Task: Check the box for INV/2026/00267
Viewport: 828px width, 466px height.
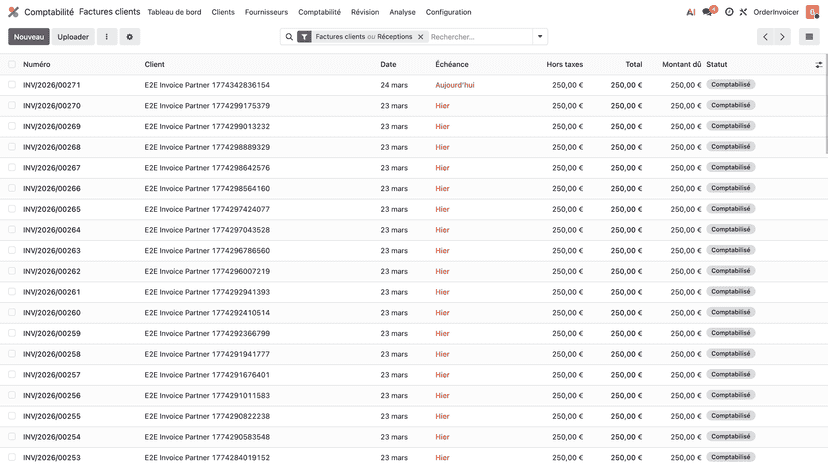Action: (x=12, y=167)
